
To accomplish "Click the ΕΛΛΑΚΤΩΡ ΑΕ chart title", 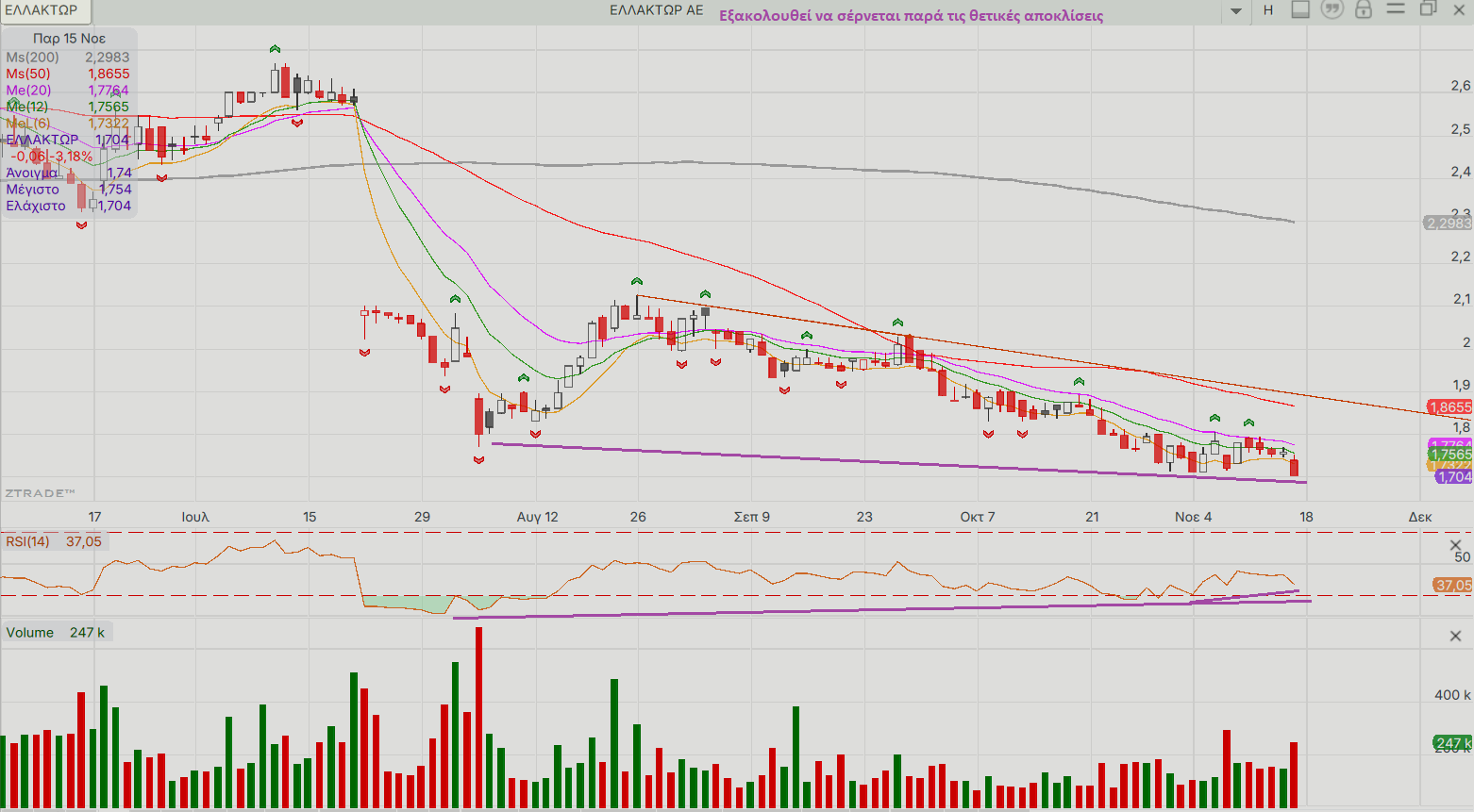I will 657,10.
